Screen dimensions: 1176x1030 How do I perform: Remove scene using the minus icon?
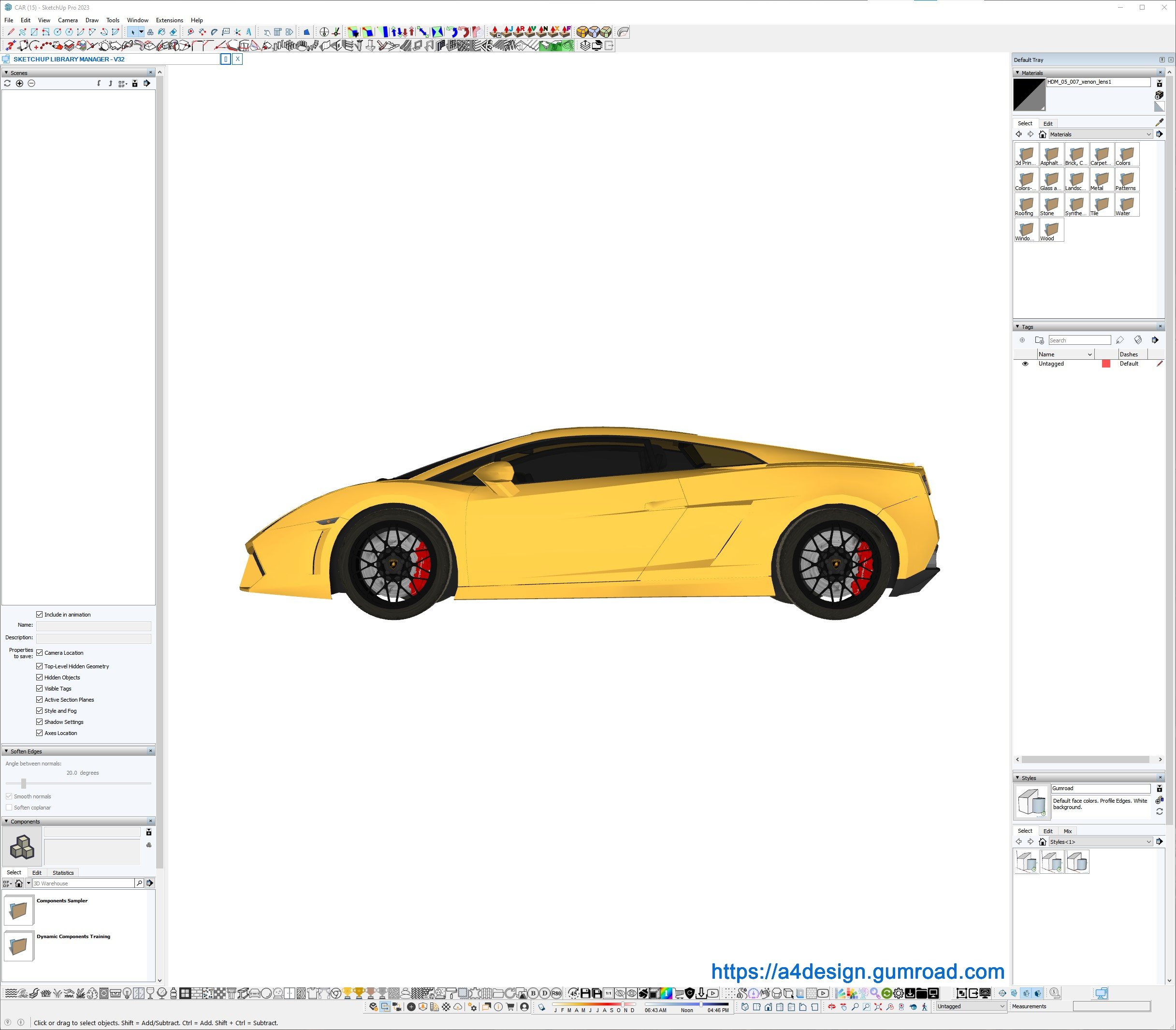coord(31,83)
